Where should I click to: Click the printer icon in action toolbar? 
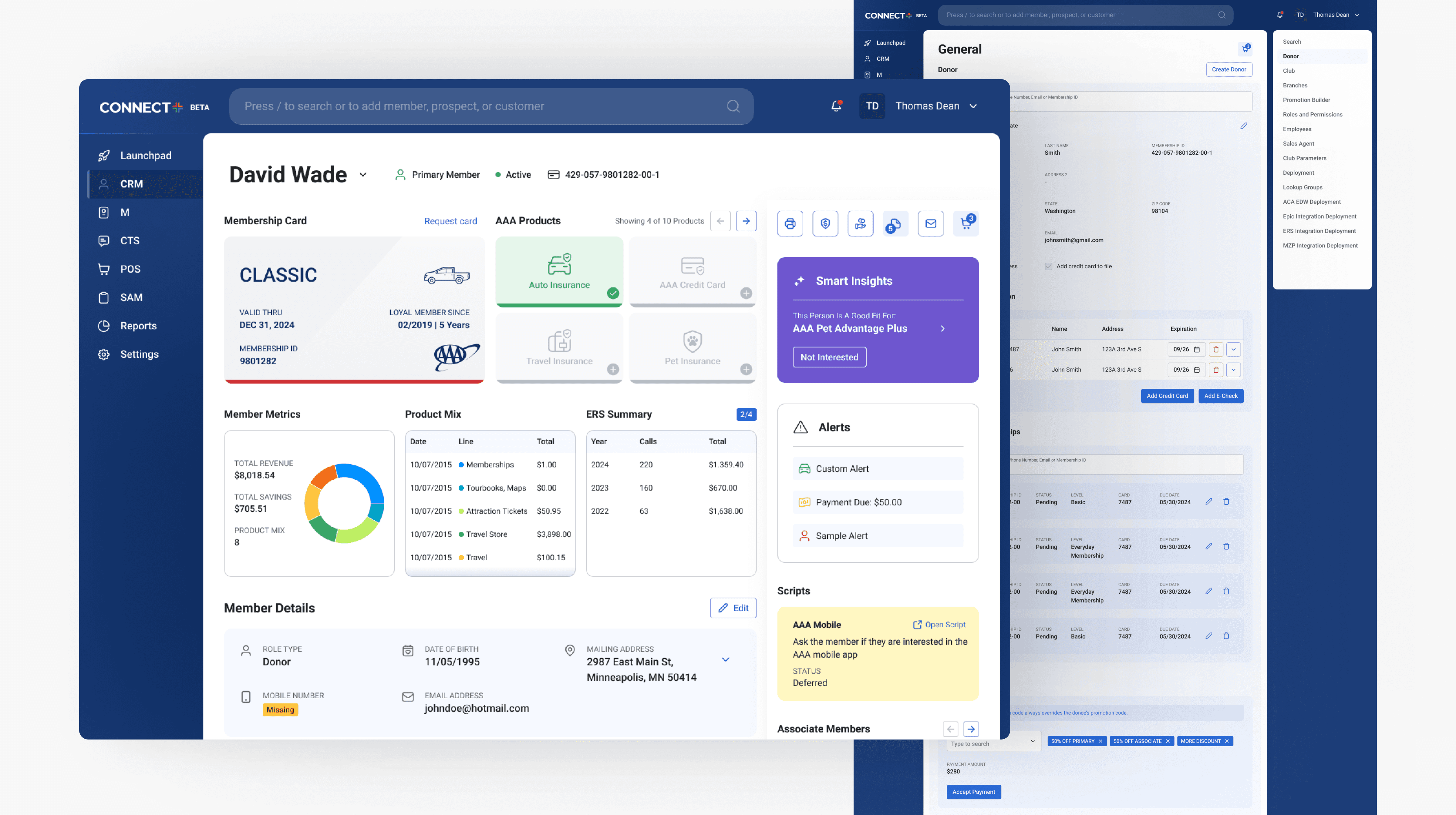790,224
